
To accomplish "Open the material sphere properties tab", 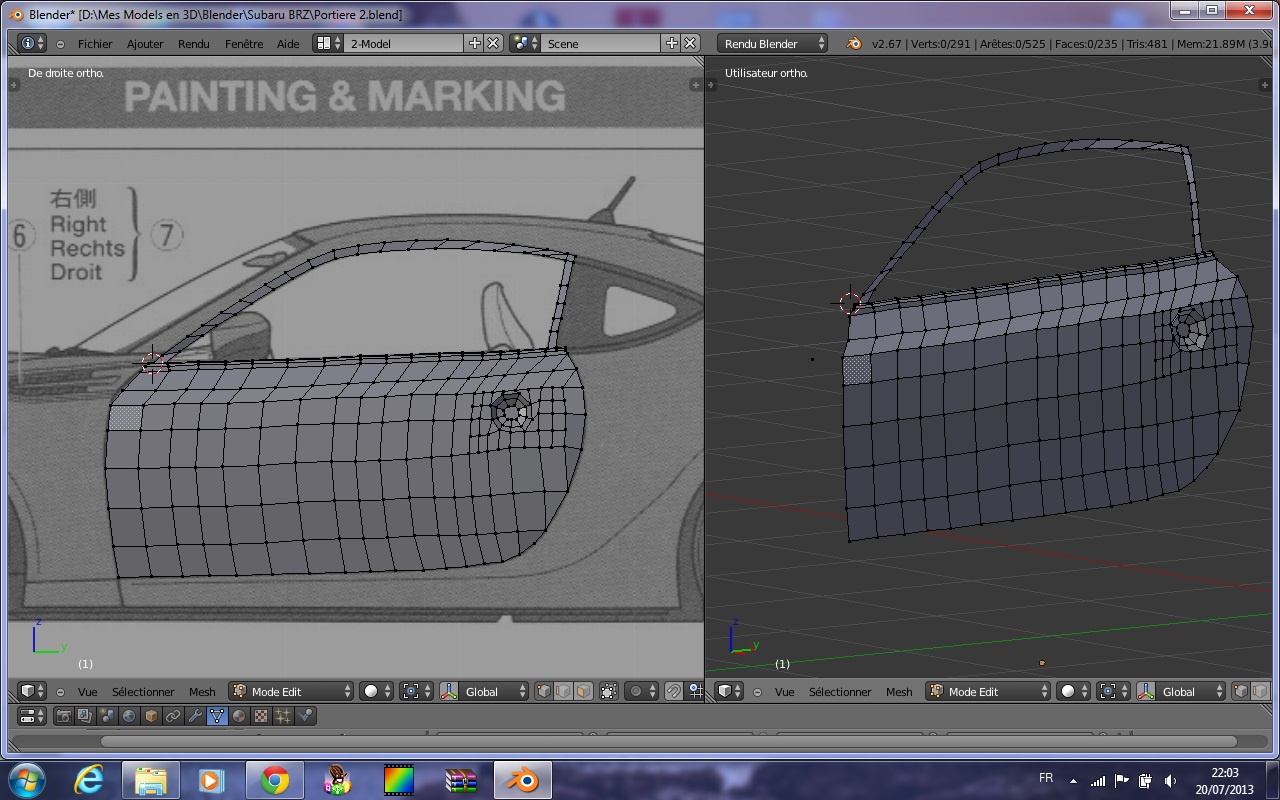I will click(240, 716).
